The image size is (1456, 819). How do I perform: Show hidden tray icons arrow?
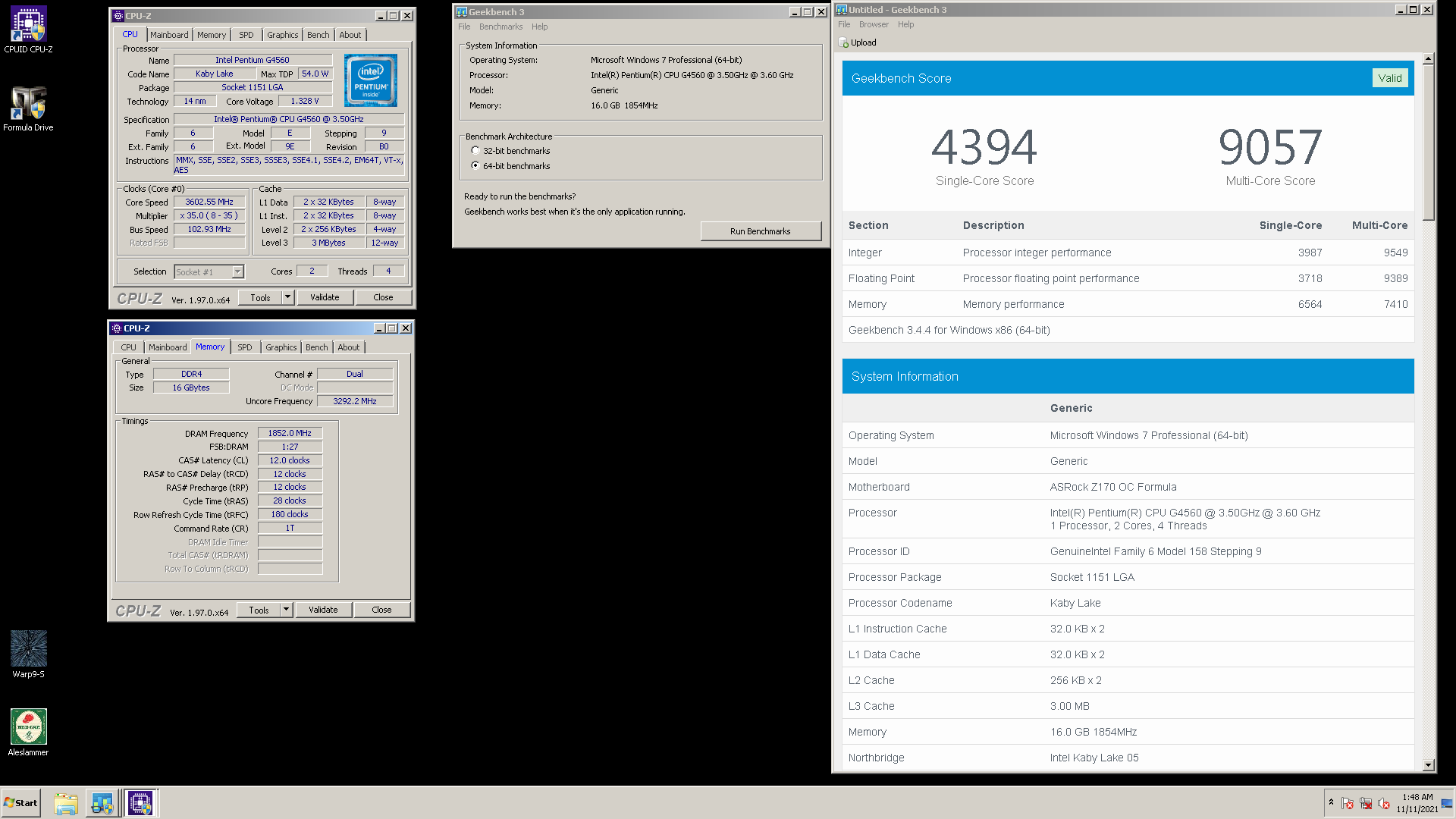tap(1331, 802)
